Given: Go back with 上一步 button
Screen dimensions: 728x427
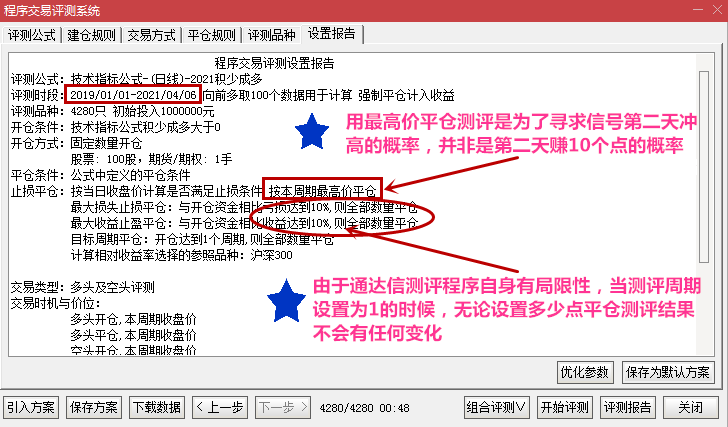Looking at the screenshot, I should click(x=220, y=408).
